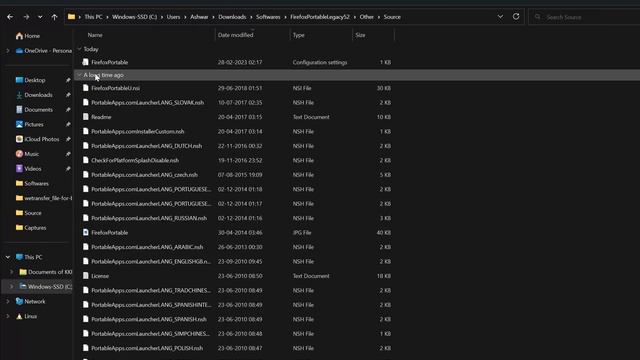Open Downloads quick access icon
Screen dimensions: 640x360
tap(19, 95)
